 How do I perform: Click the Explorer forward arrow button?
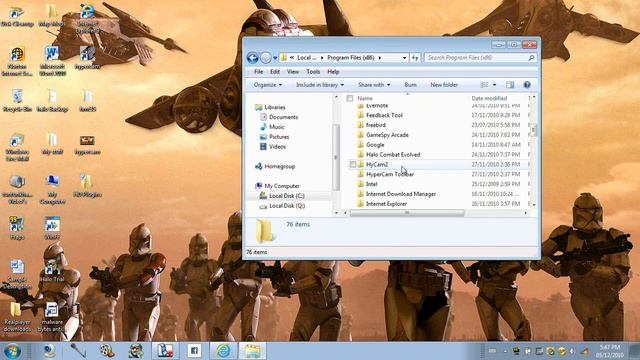click(266, 58)
